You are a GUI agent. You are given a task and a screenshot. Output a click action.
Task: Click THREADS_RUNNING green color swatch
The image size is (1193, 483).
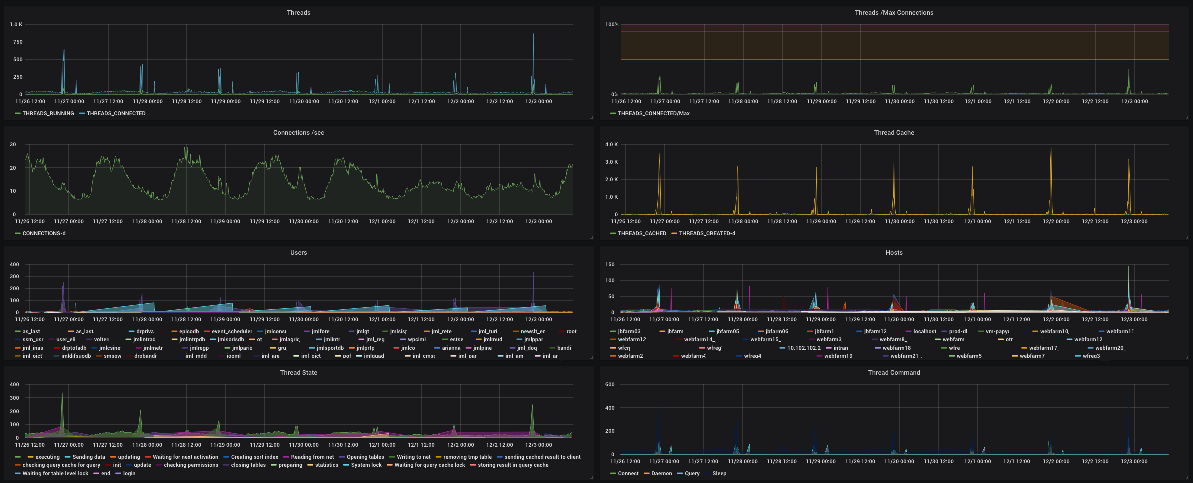click(18, 113)
